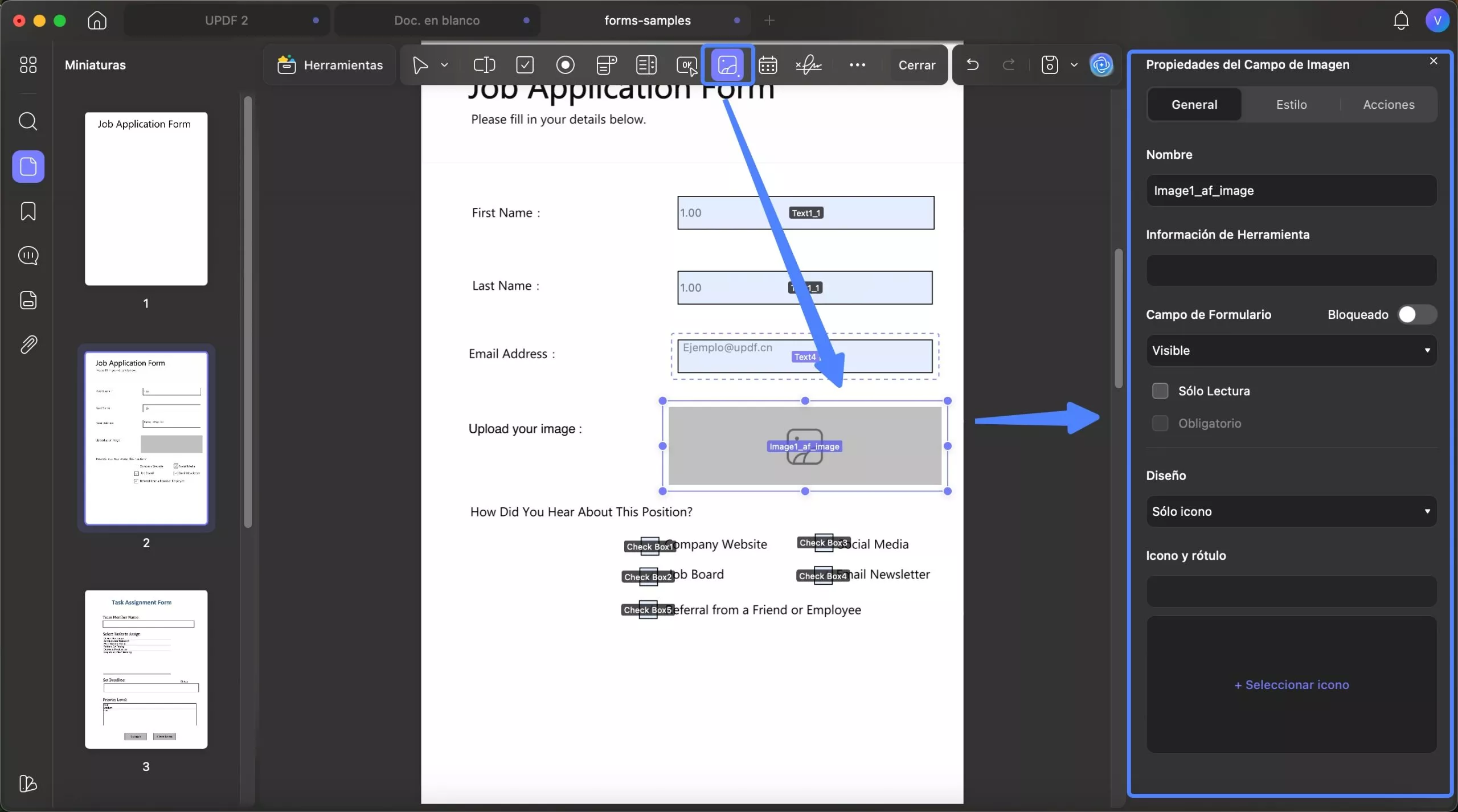Image resolution: width=1458 pixels, height=812 pixels.
Task: Open the notifications bell
Action: point(1400,20)
